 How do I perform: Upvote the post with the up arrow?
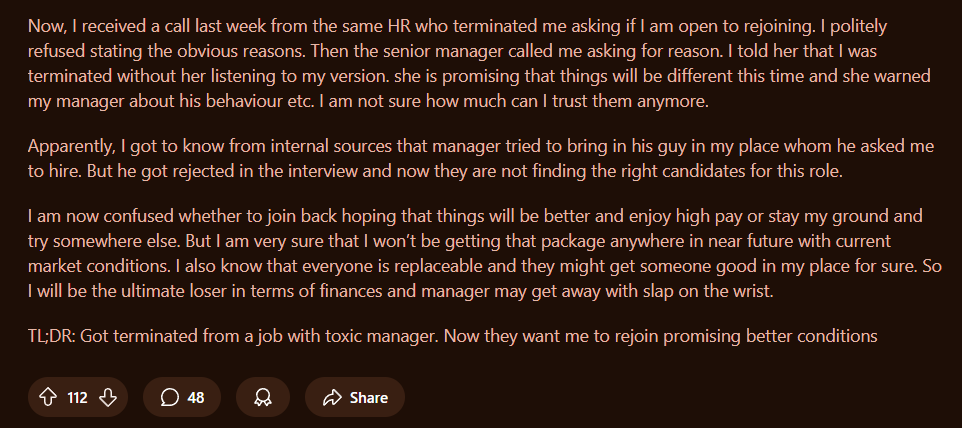[47, 397]
